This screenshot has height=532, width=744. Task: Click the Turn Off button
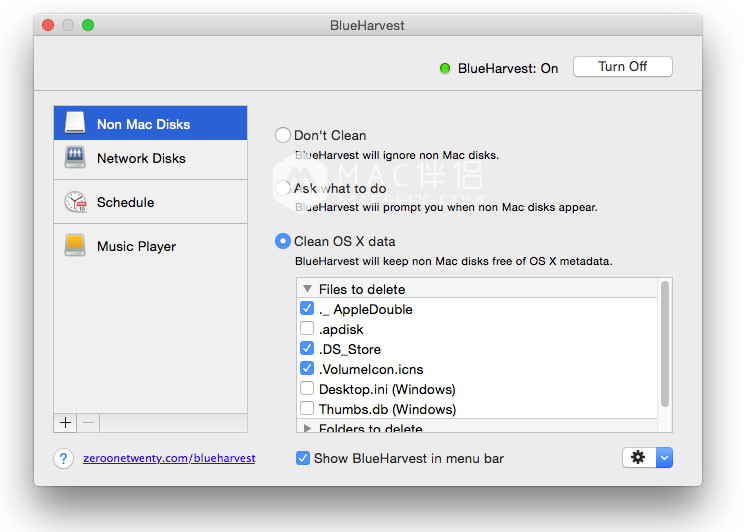[623, 66]
